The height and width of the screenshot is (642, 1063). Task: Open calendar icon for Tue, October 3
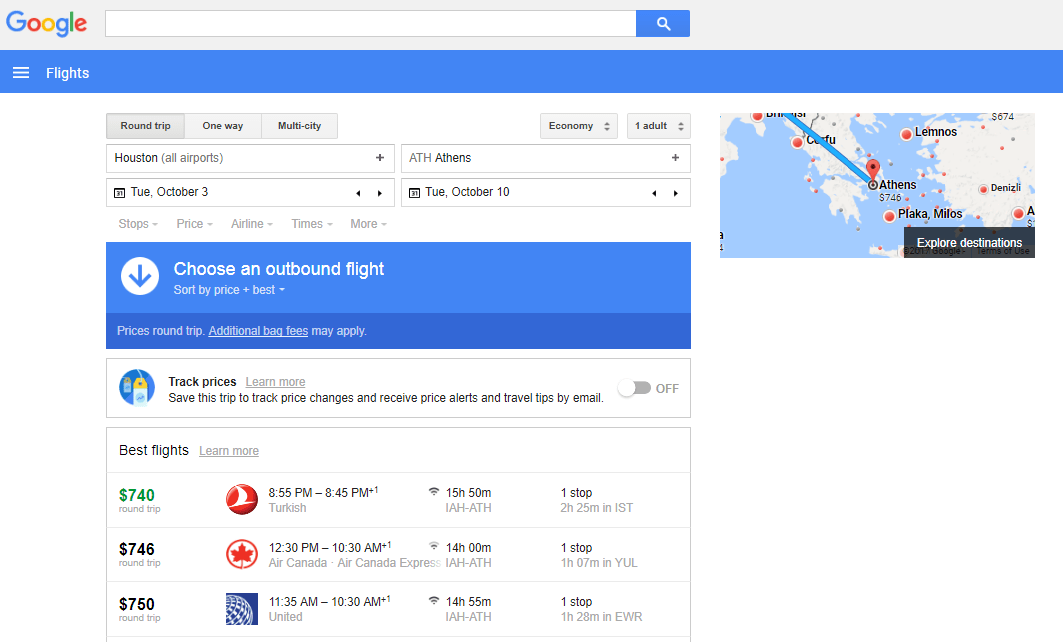pos(119,193)
